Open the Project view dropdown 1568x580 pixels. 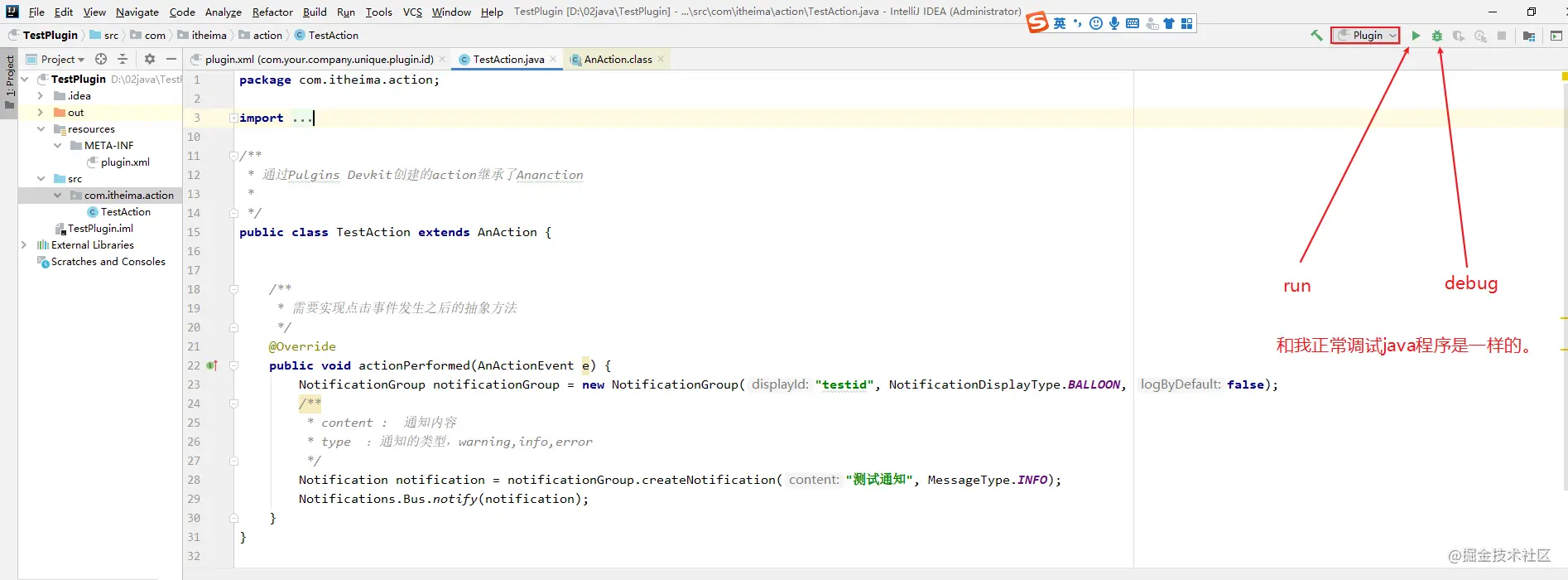pos(56,59)
